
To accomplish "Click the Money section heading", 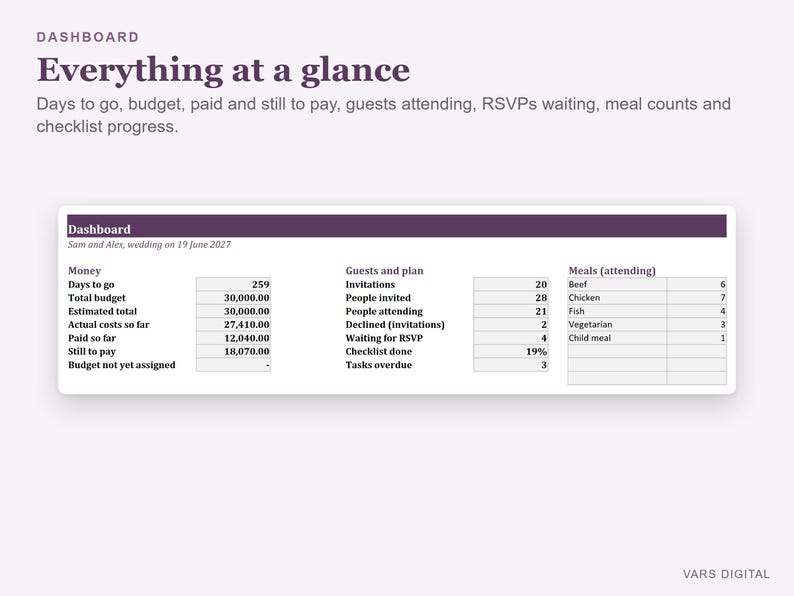I will tap(85, 270).
